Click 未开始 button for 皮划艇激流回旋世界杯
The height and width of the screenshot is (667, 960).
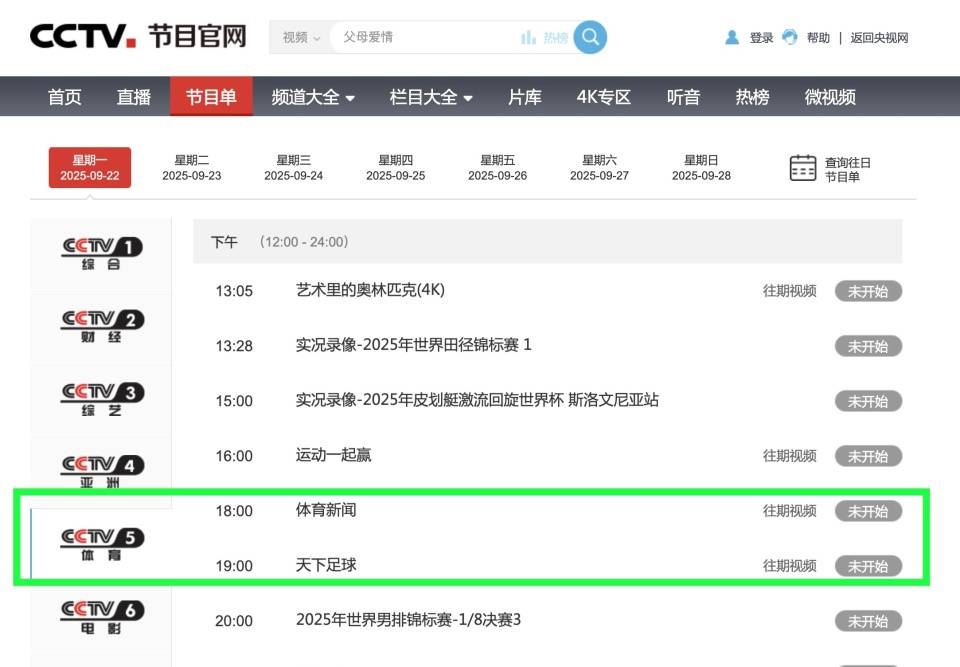868,402
